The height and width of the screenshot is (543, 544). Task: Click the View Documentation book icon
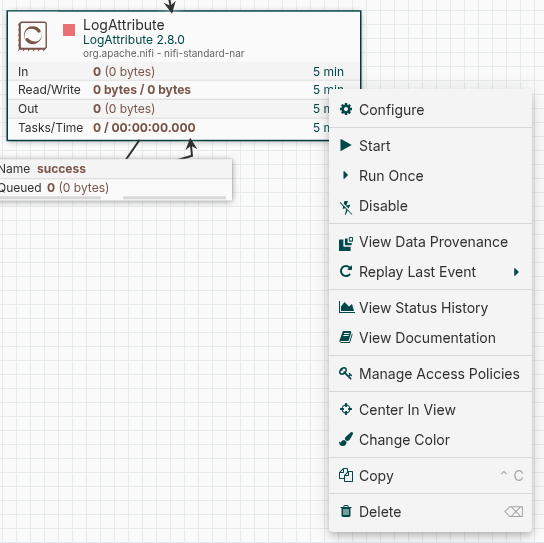click(x=346, y=337)
